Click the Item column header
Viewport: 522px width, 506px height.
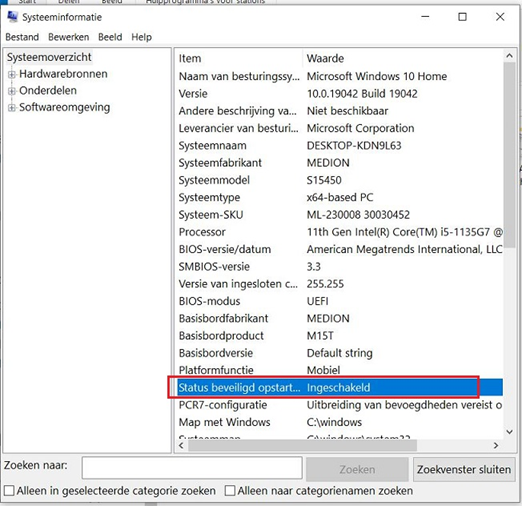pyautogui.click(x=239, y=58)
